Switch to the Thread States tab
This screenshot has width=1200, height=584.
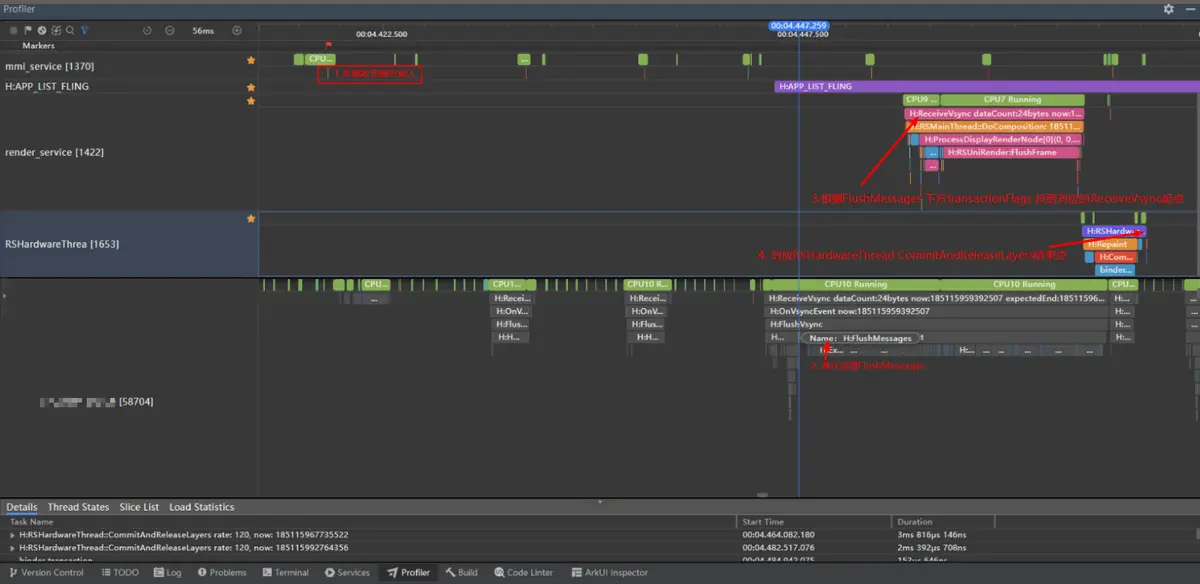coord(78,507)
